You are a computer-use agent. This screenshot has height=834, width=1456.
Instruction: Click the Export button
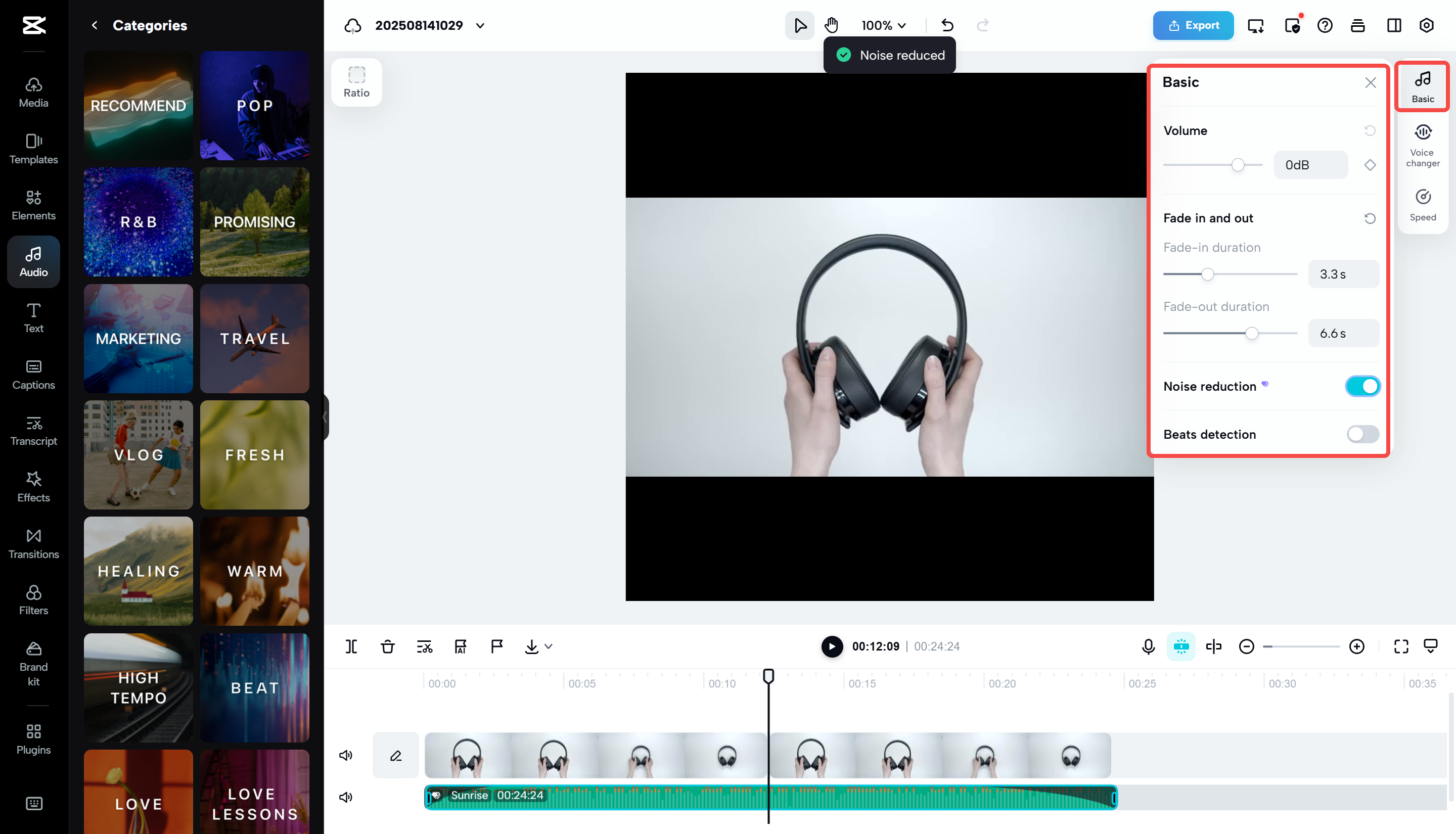coord(1193,25)
